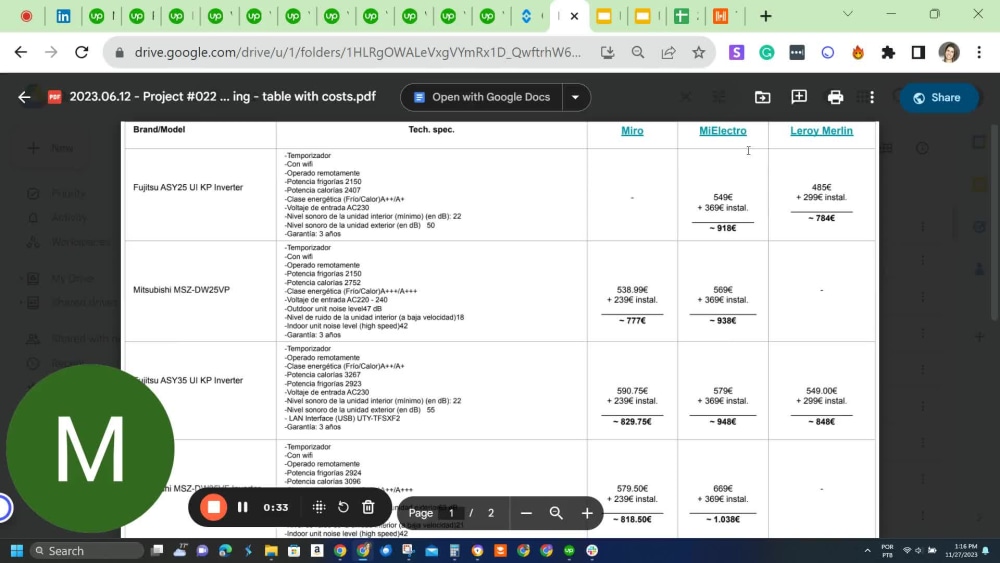Go back with the PDF viewer back arrow

pyautogui.click(x=24, y=97)
